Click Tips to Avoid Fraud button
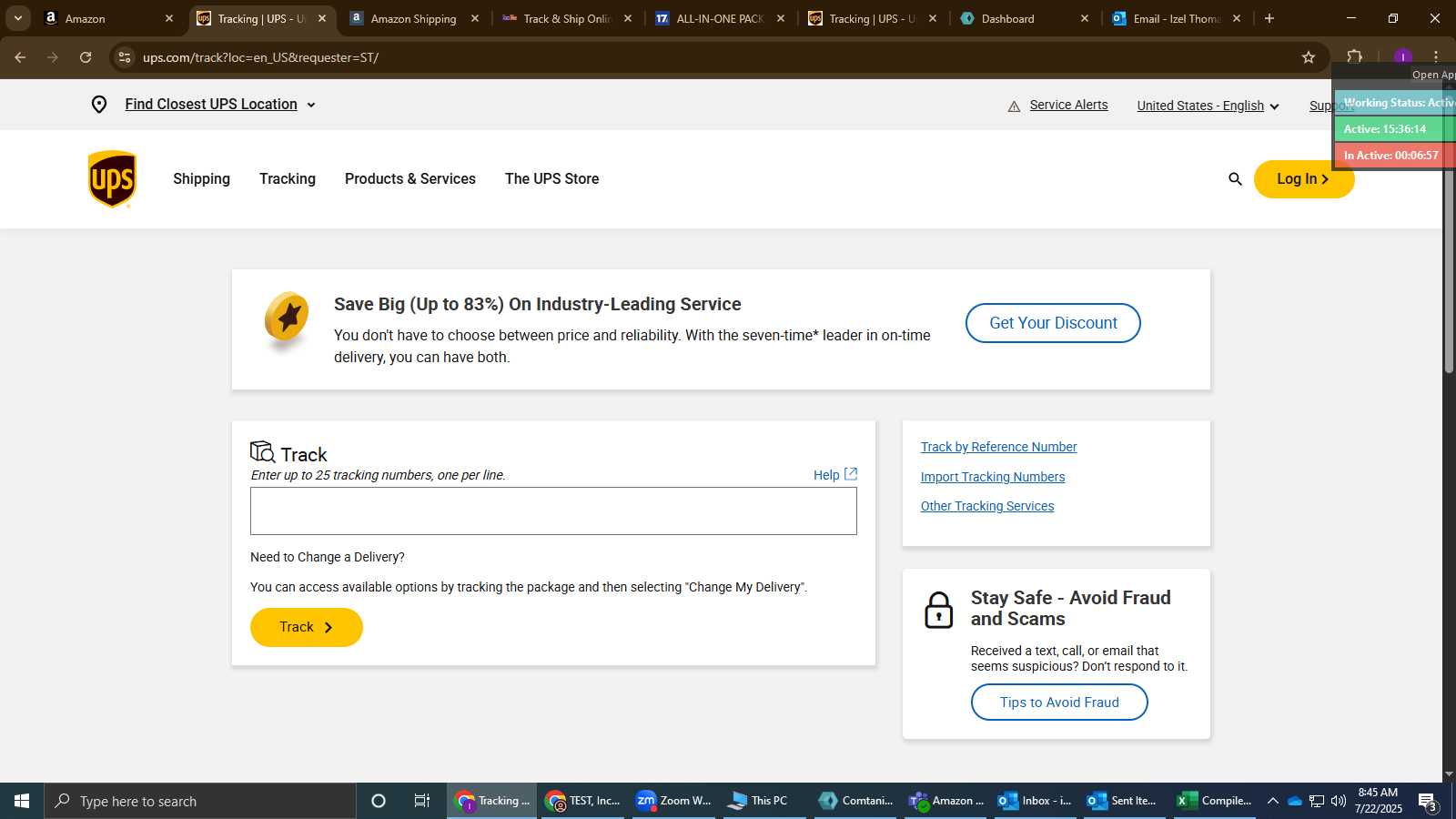The width and height of the screenshot is (1456, 819). (1059, 703)
